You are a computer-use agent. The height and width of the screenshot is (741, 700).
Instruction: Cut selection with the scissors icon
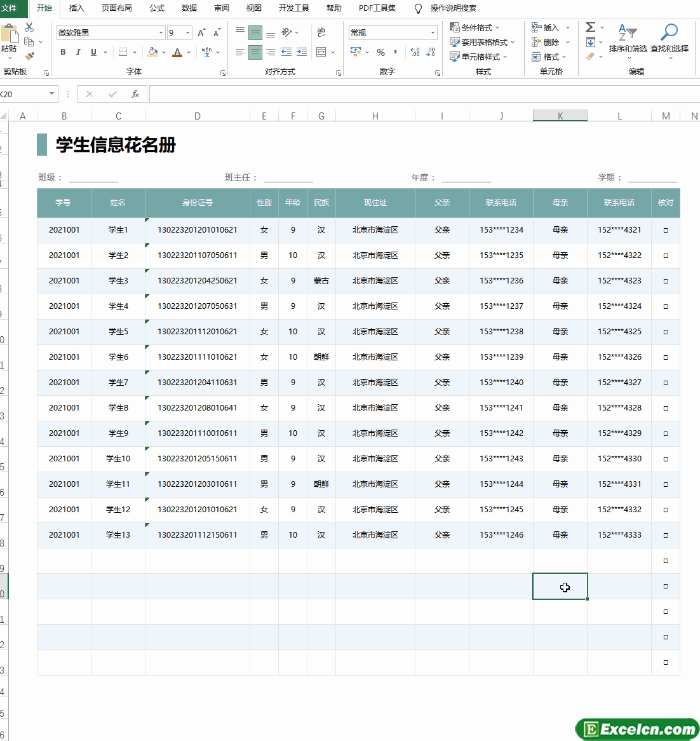coord(29,27)
